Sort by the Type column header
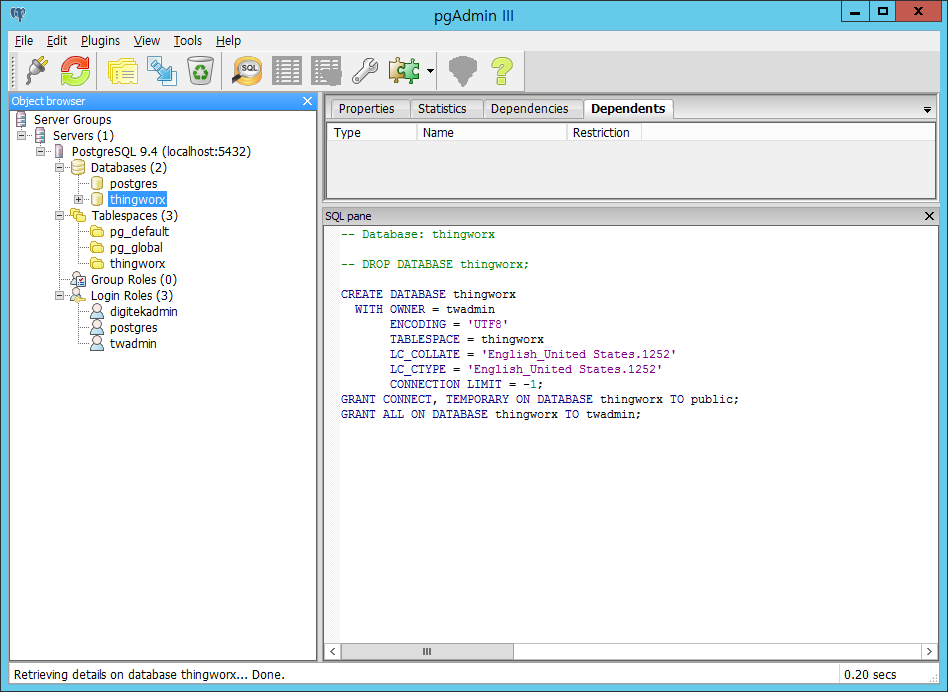The width and height of the screenshot is (948, 692). click(372, 132)
